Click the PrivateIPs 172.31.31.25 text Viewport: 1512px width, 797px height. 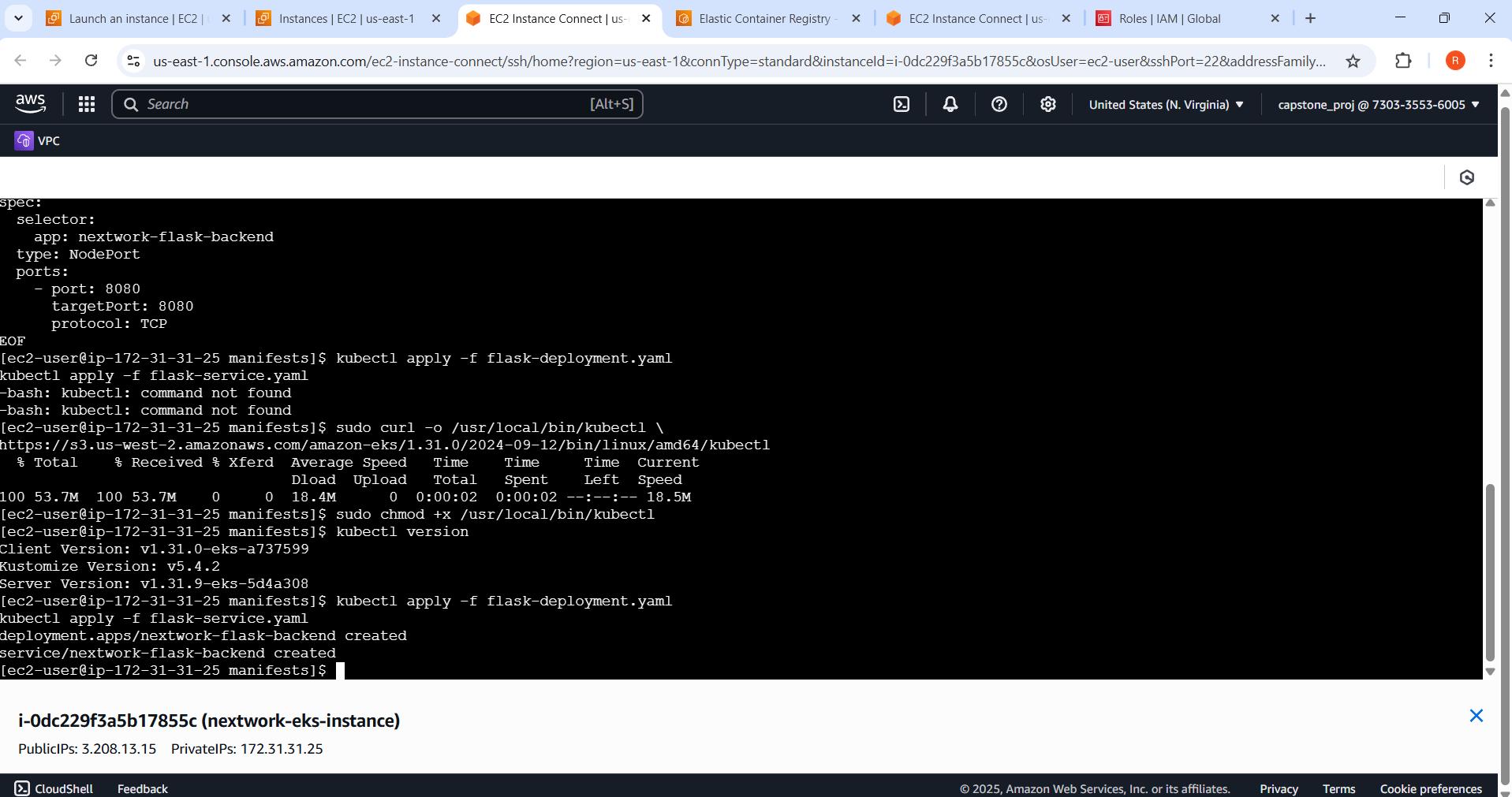(x=247, y=749)
